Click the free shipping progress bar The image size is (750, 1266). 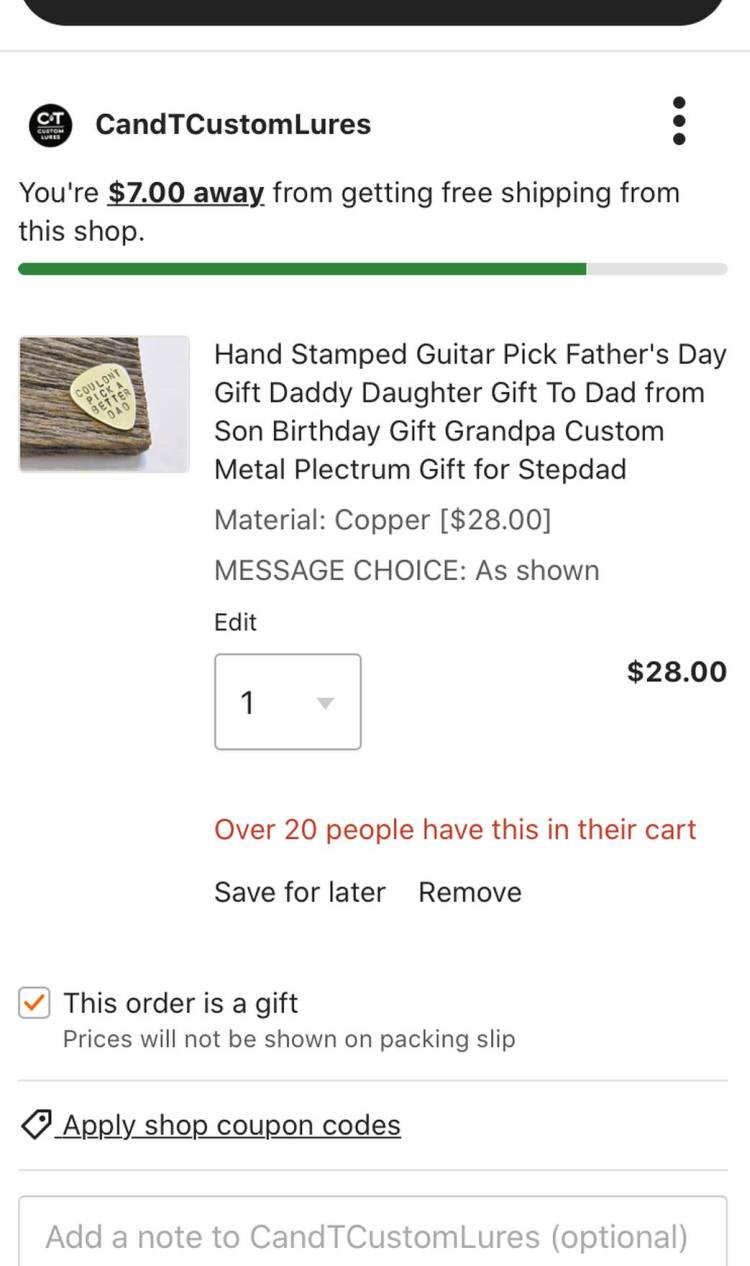[375, 268]
